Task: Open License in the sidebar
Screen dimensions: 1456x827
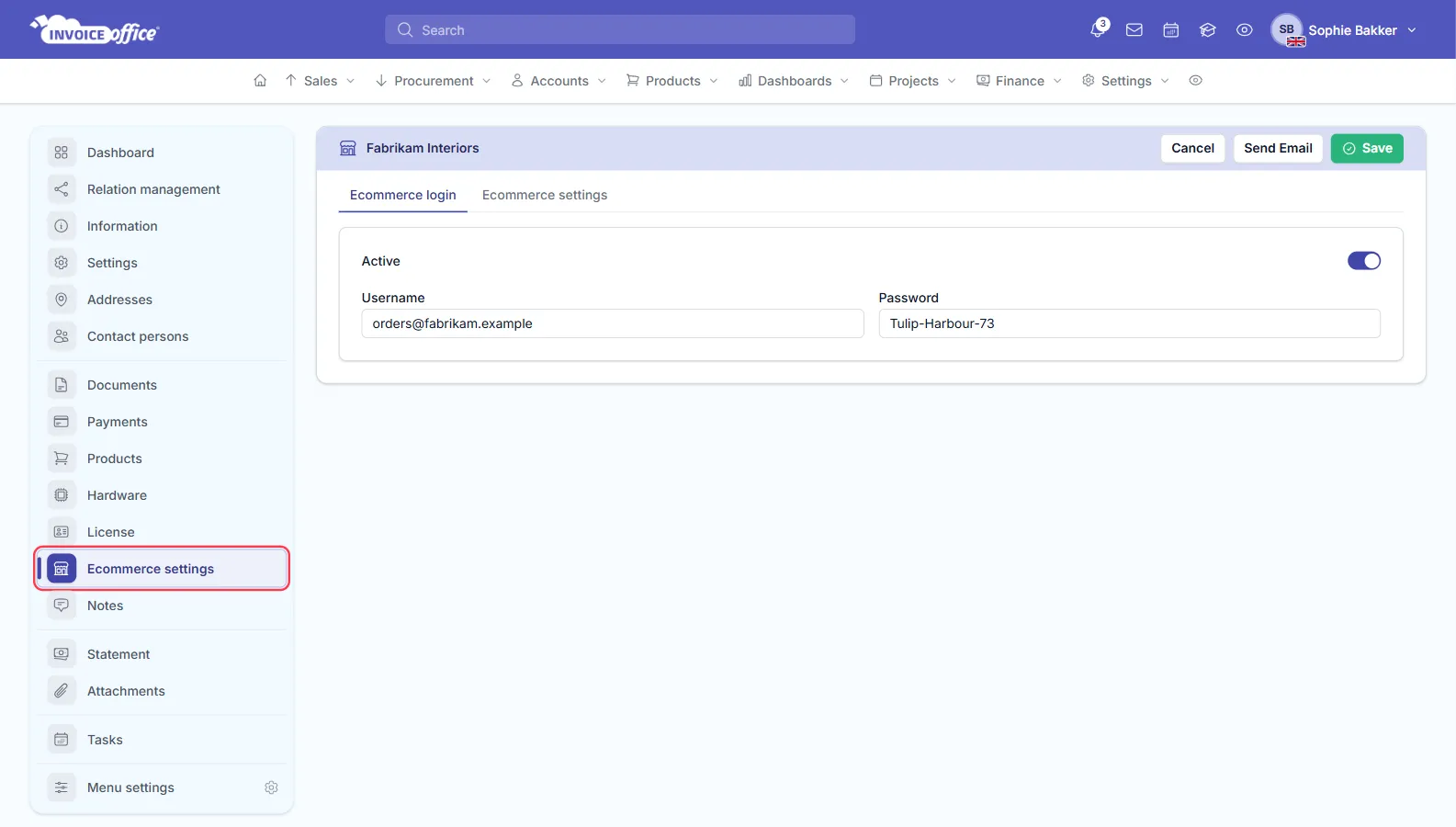Action: coord(162,532)
